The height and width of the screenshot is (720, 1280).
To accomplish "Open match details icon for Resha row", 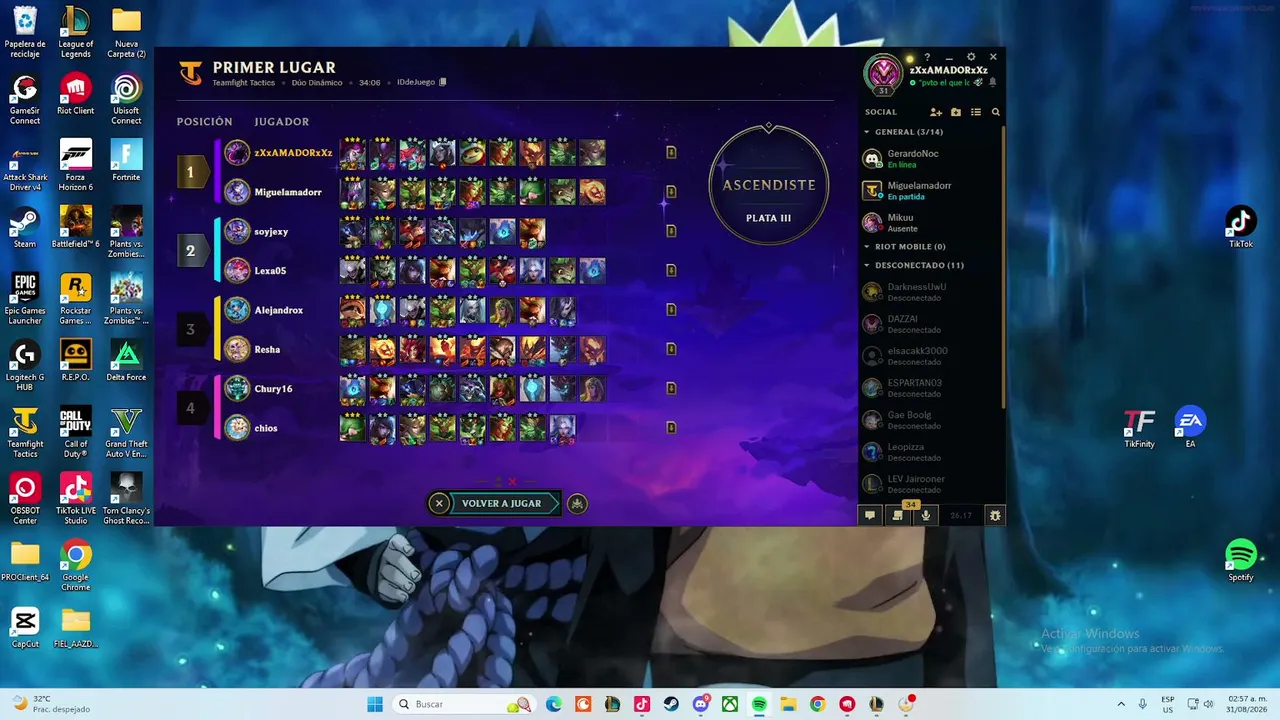I will [x=671, y=349].
